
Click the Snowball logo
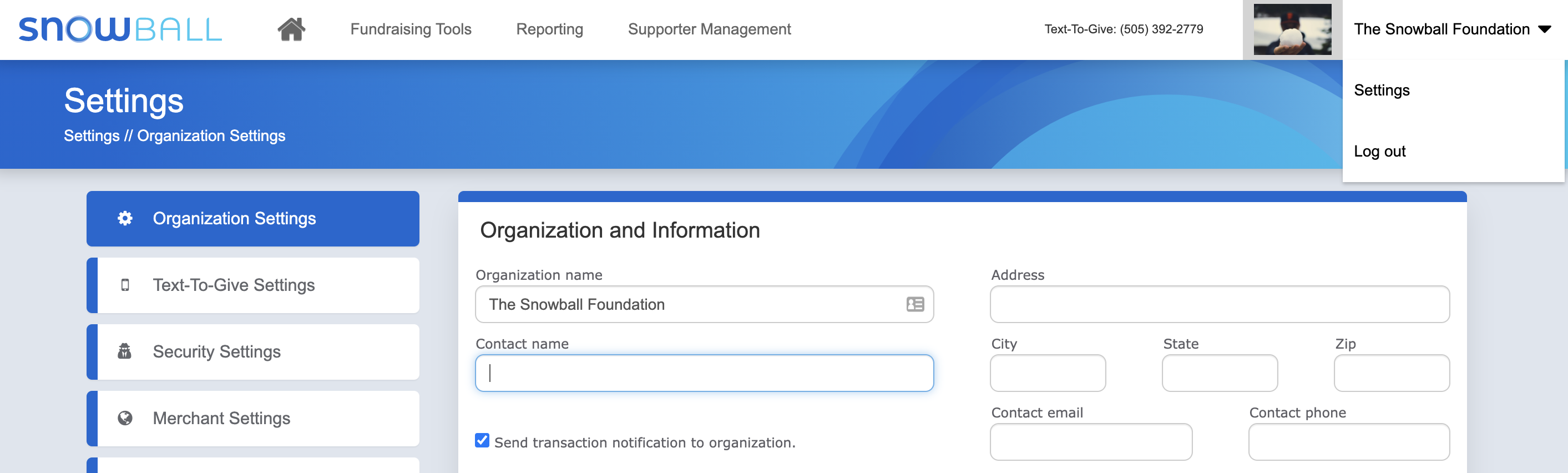[x=120, y=29]
